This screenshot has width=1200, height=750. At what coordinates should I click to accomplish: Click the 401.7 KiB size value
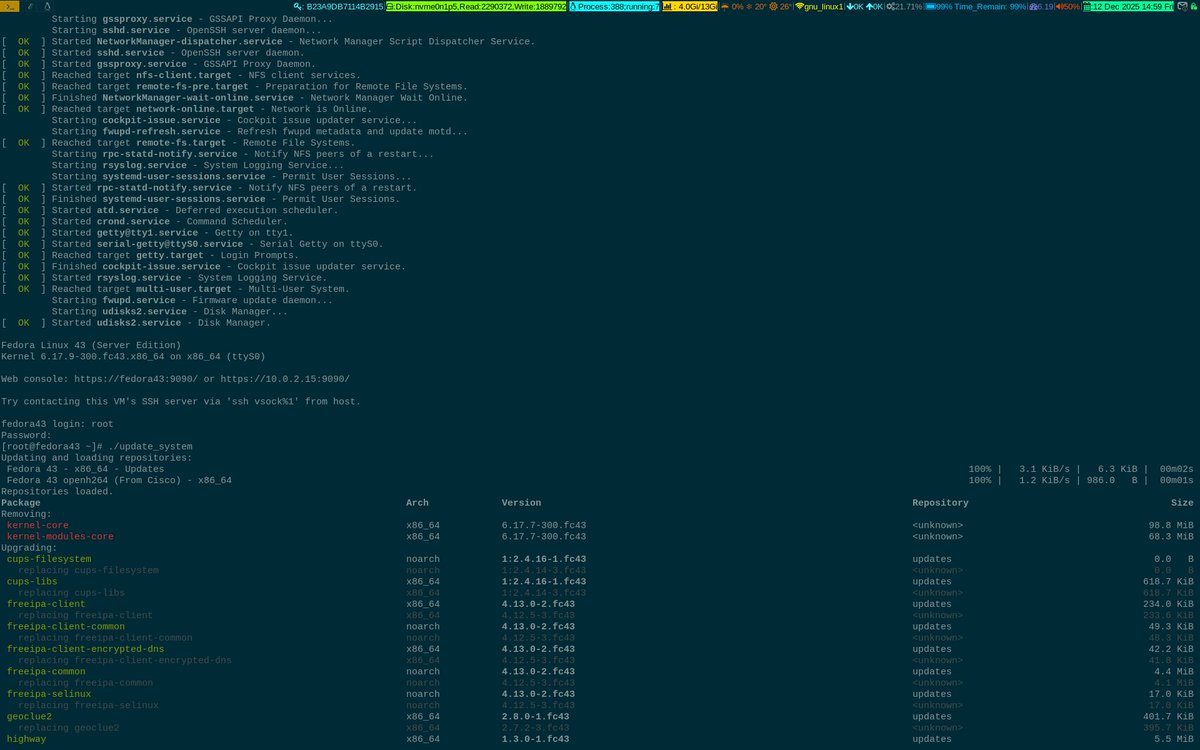tap(1168, 716)
